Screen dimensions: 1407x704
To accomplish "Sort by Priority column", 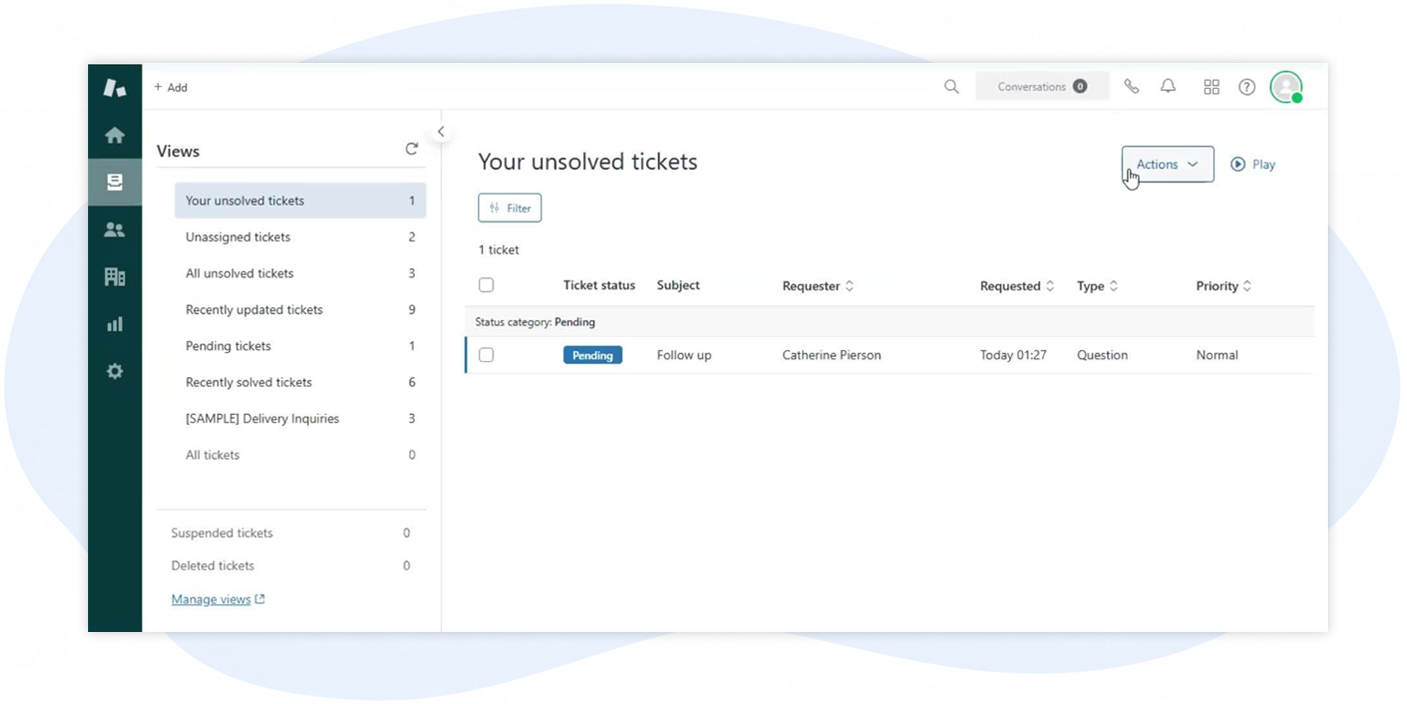I will click(x=1224, y=286).
